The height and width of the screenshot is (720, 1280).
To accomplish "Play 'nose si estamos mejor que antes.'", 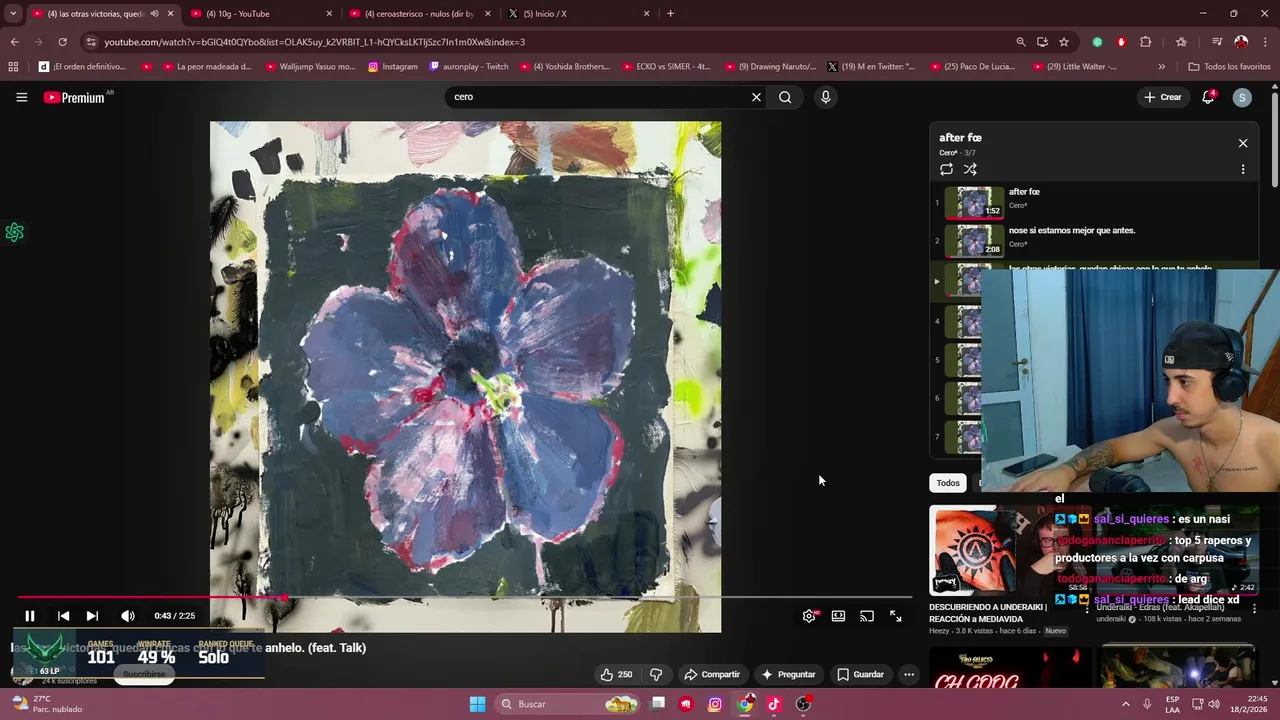I will (x=1095, y=241).
